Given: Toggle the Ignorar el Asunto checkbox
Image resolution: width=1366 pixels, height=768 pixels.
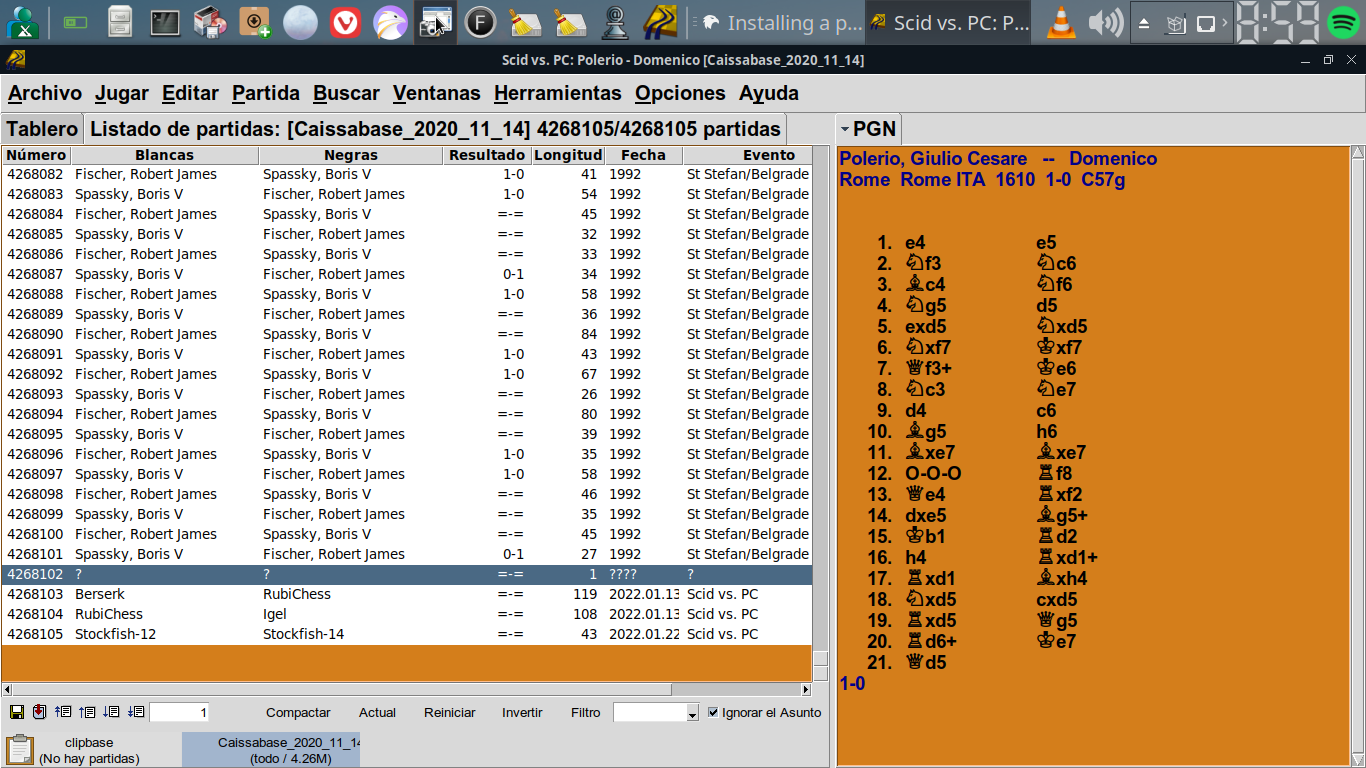Looking at the screenshot, I should (x=713, y=712).
